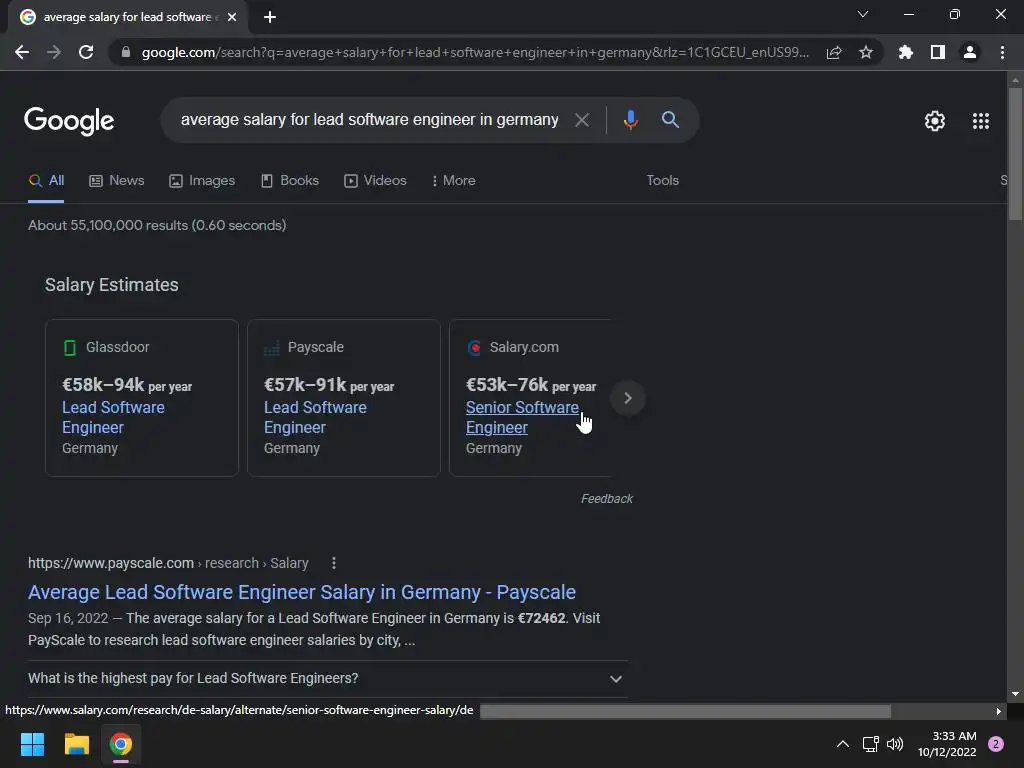Open the Extensions puzzle icon
The height and width of the screenshot is (768, 1024).
[906, 52]
